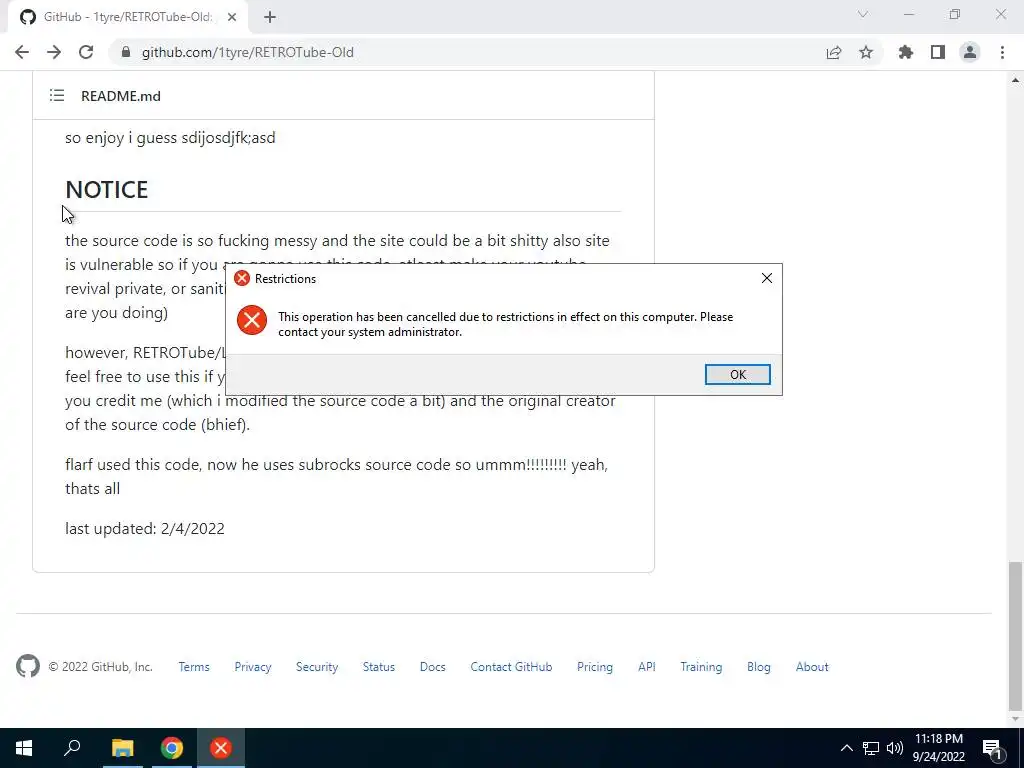Click the page vertical scrollbar thumb
This screenshot has height=768, width=1024.
tap(1015, 635)
